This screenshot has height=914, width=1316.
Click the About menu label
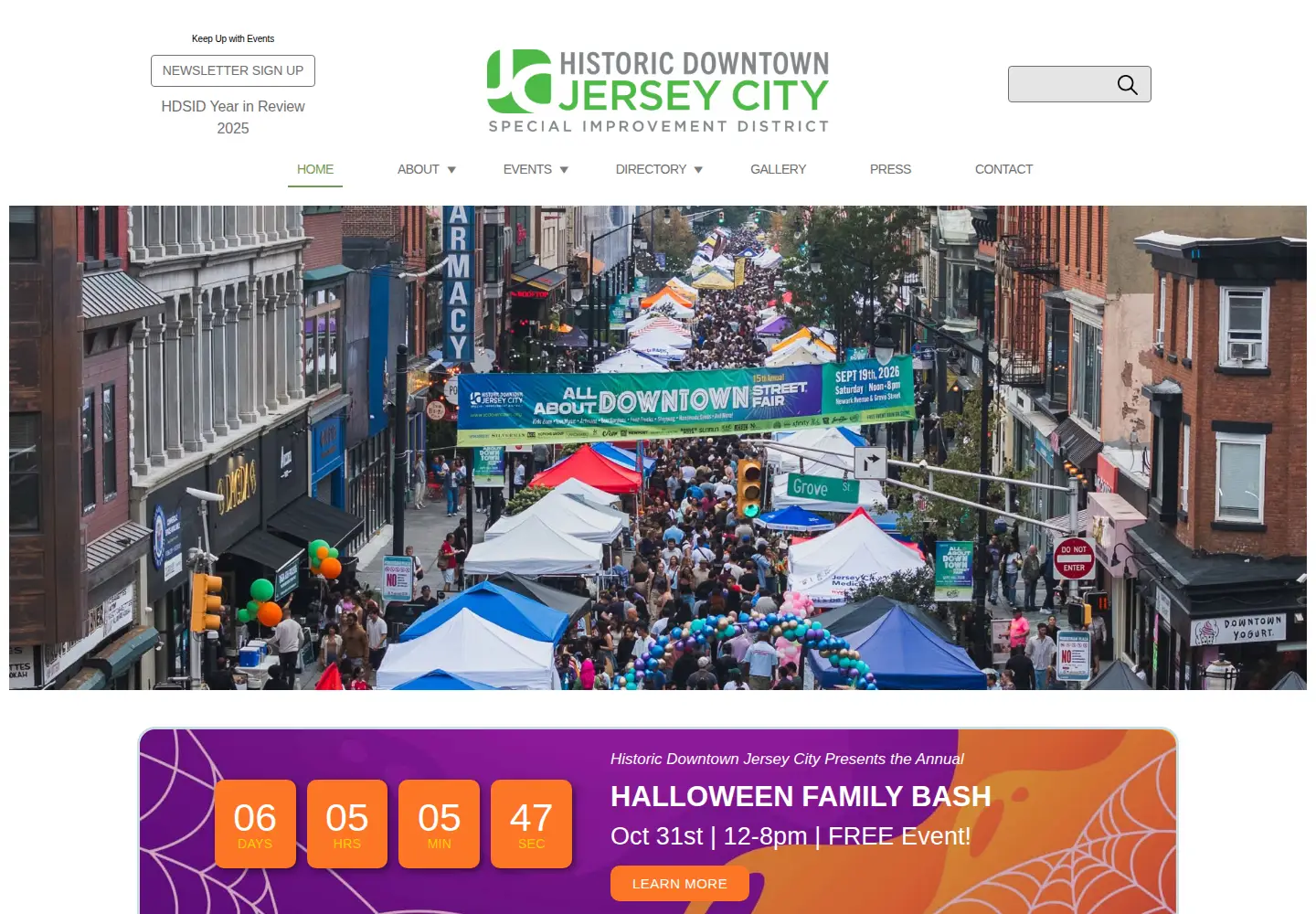[x=419, y=169]
